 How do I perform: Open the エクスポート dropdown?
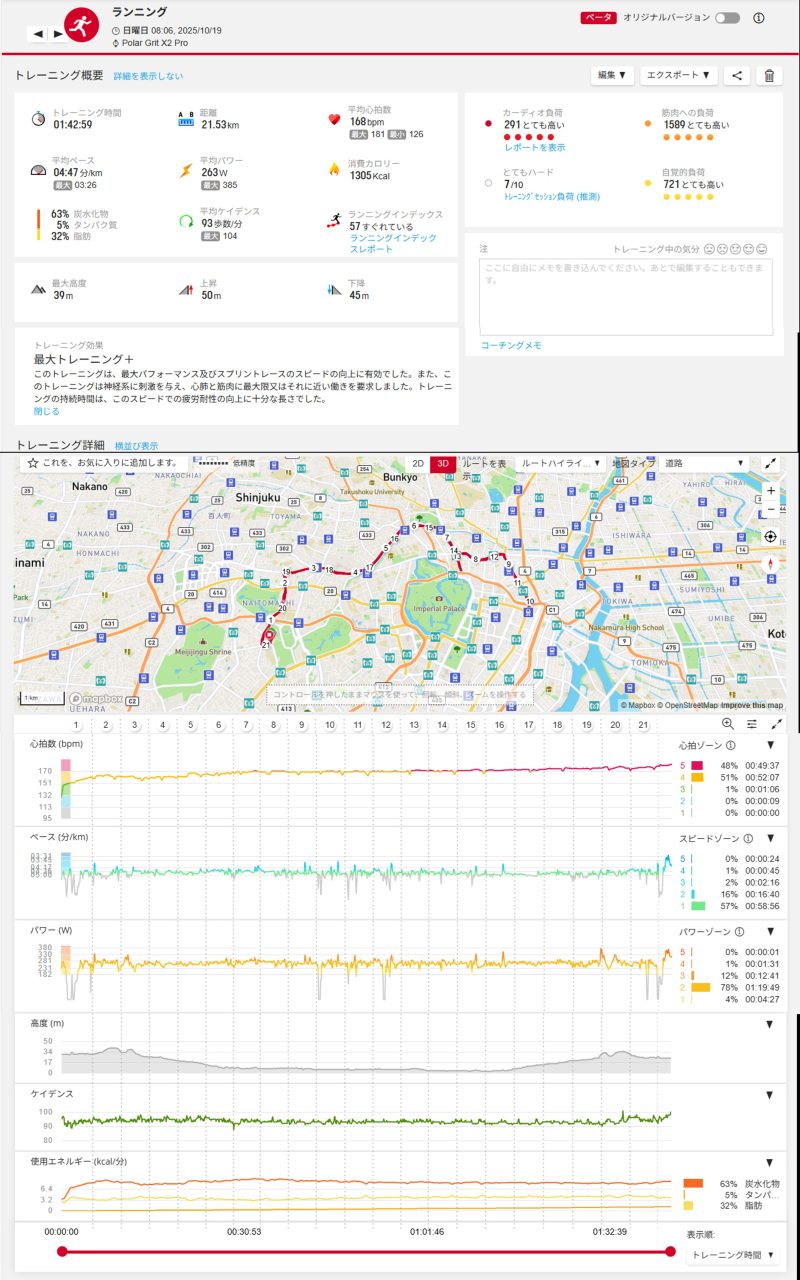point(679,75)
